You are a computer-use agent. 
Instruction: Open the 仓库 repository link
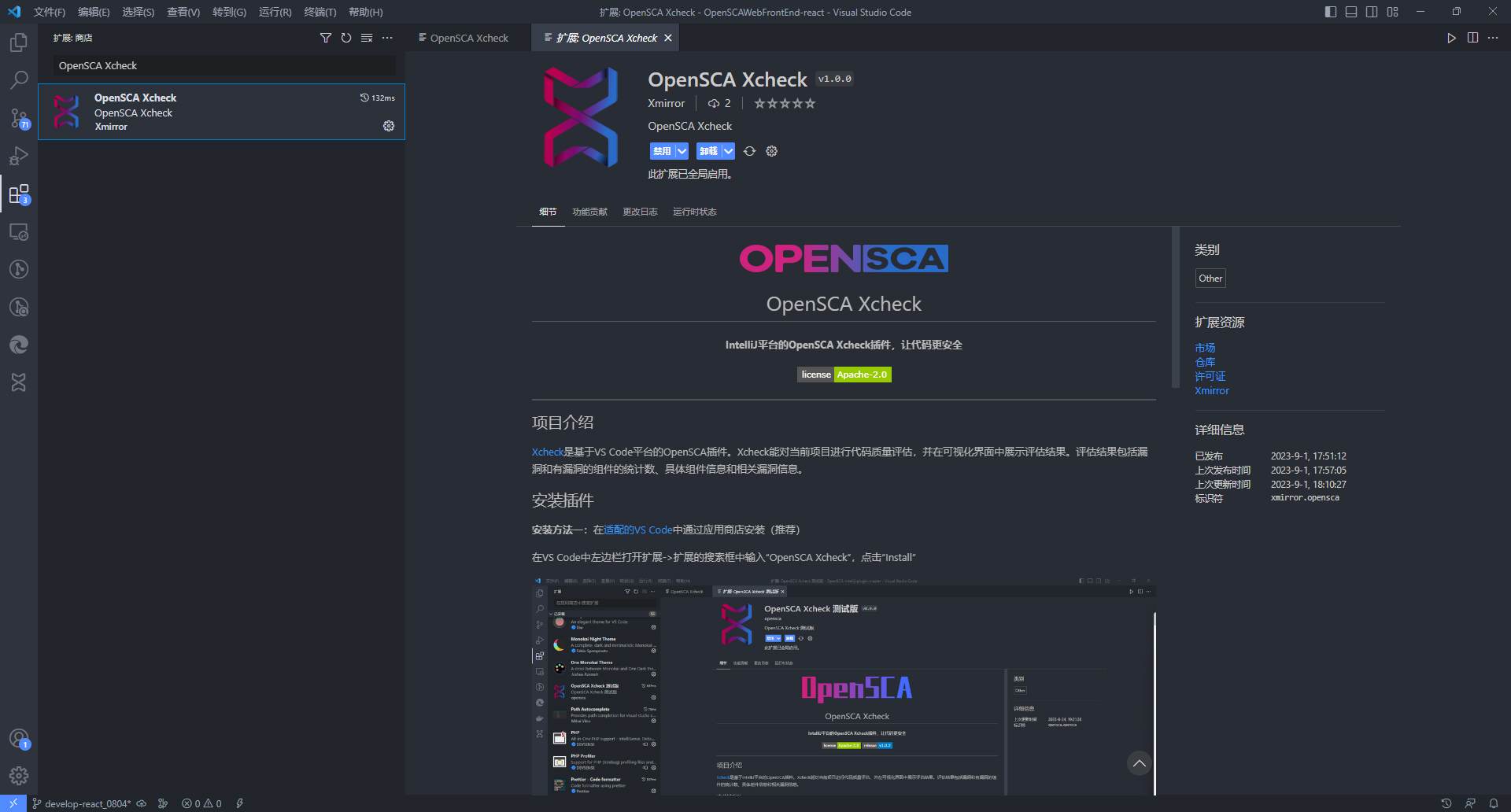[x=1205, y=362]
